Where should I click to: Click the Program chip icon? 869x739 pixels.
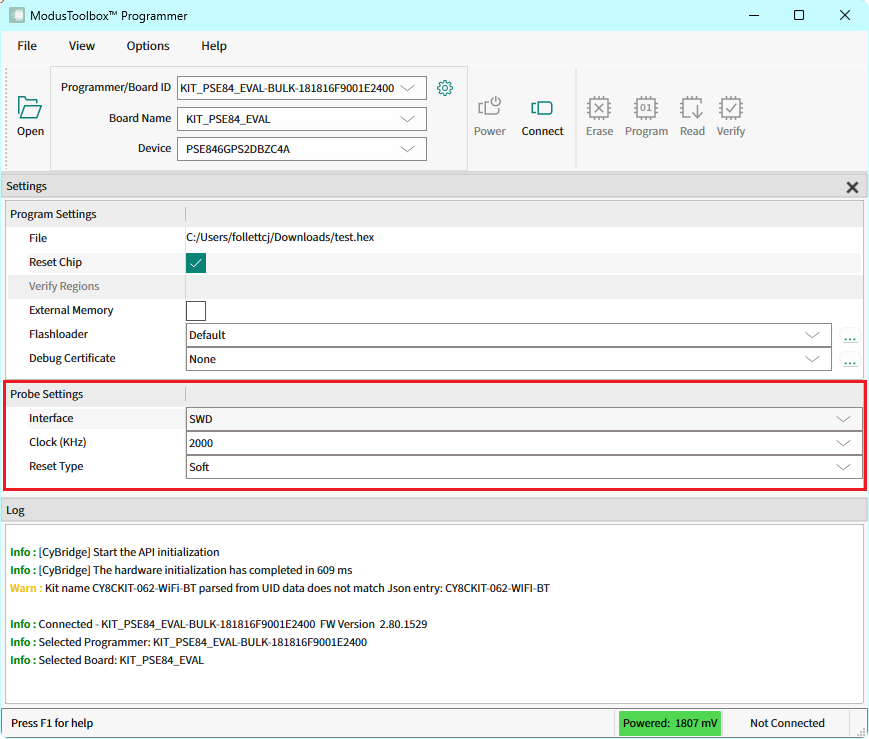click(x=646, y=108)
